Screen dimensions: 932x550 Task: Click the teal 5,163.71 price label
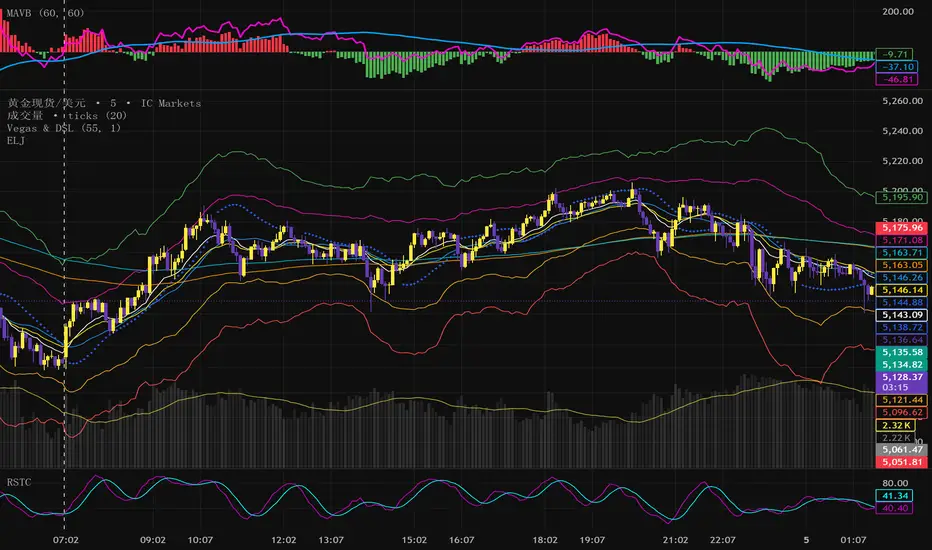point(902,253)
